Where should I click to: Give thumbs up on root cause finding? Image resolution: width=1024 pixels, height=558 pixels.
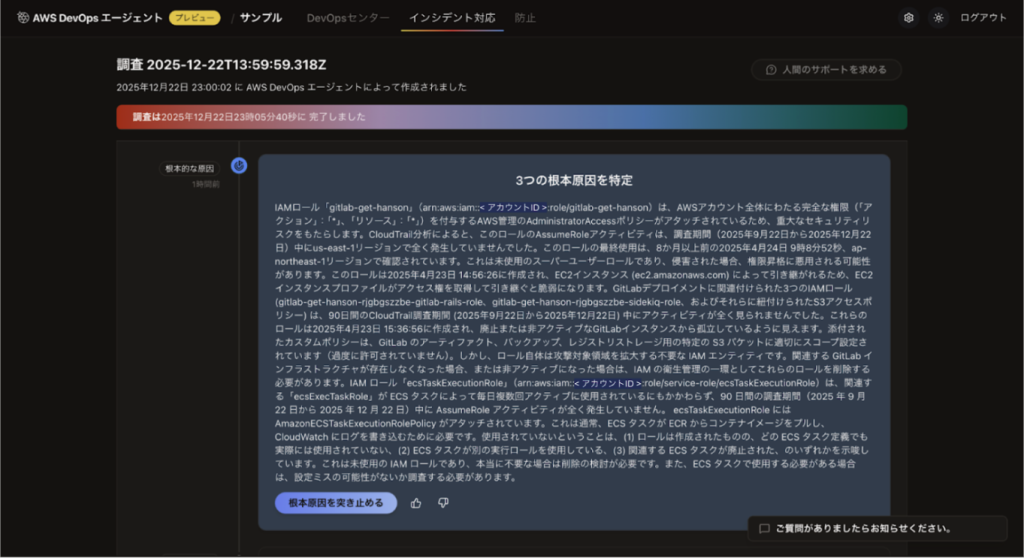(x=416, y=503)
